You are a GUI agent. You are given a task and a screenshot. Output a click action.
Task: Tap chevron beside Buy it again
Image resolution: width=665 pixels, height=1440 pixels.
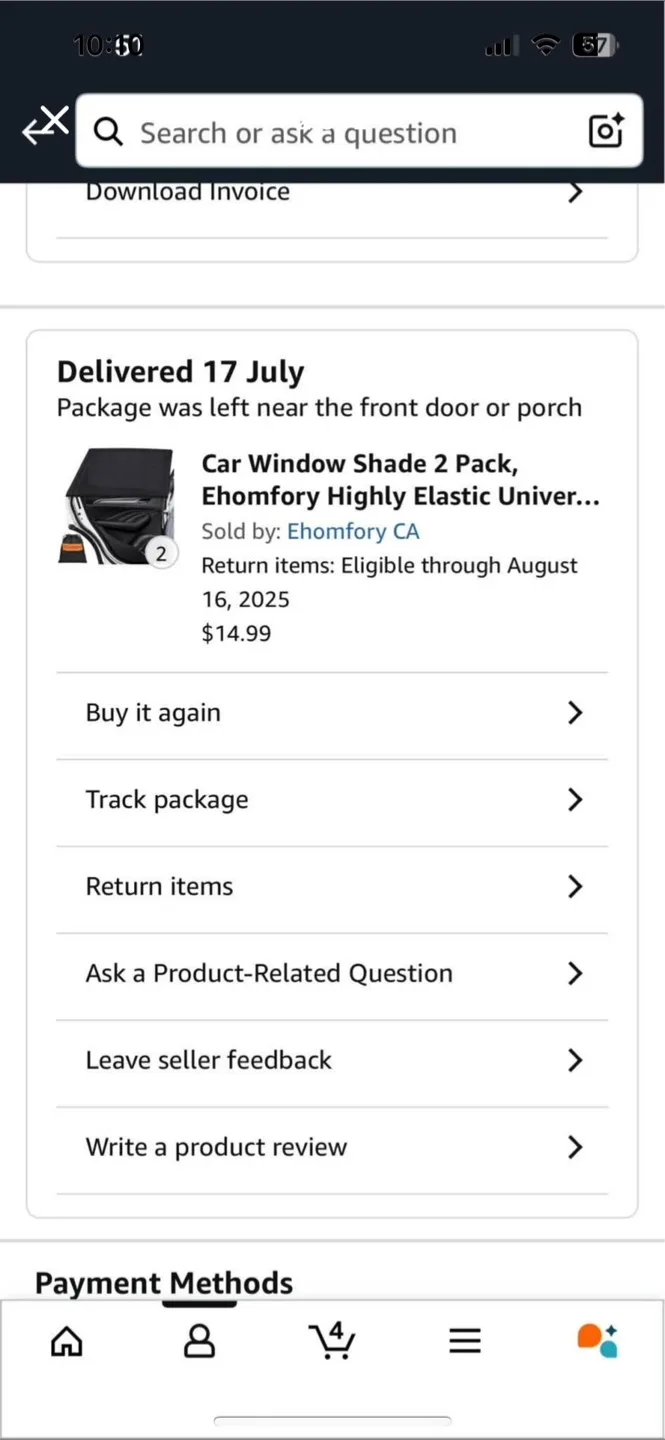[575, 713]
